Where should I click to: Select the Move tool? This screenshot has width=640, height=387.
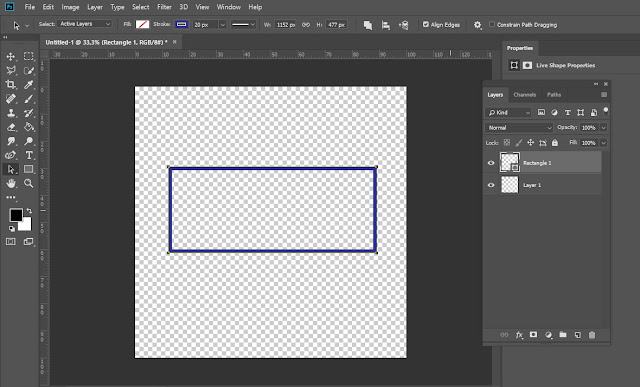[x=11, y=56]
